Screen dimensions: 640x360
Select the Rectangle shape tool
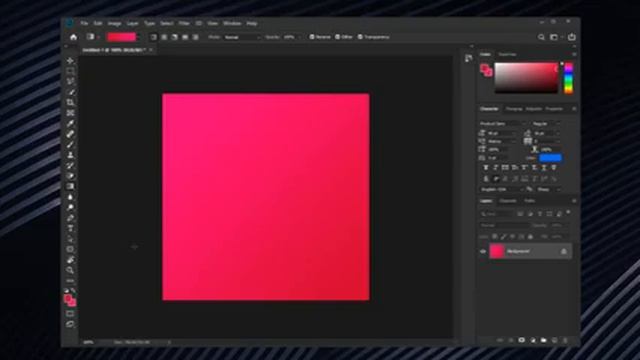pyautogui.click(x=70, y=249)
